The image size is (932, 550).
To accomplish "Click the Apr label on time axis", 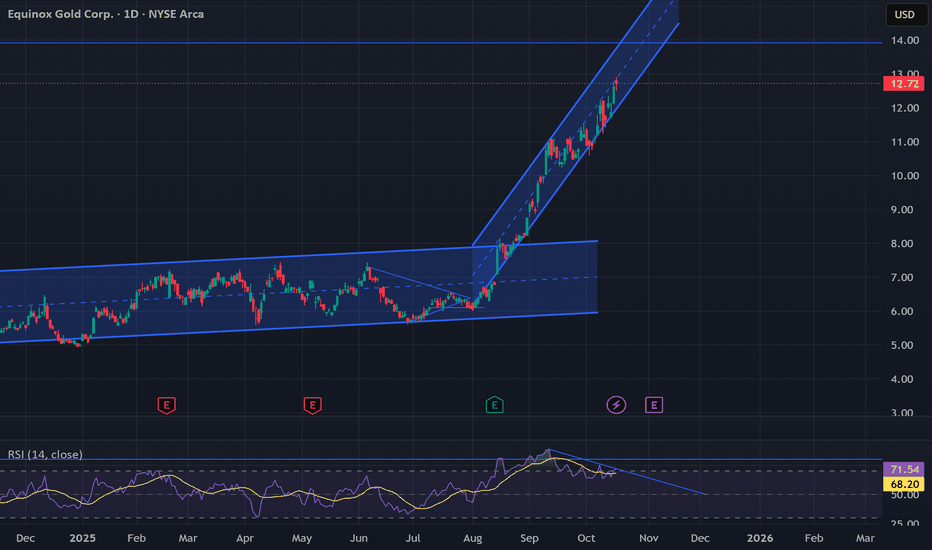I will (x=245, y=538).
